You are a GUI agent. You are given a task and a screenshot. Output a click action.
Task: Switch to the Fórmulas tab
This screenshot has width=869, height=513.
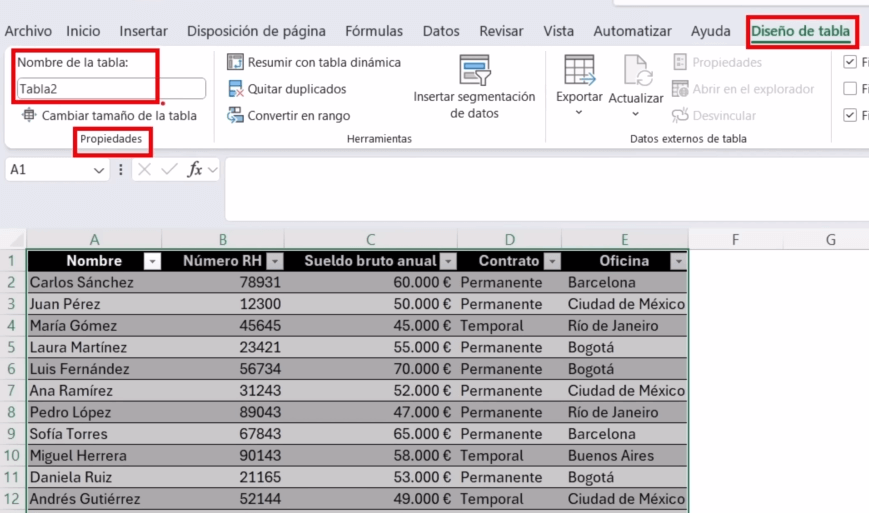pos(374,31)
